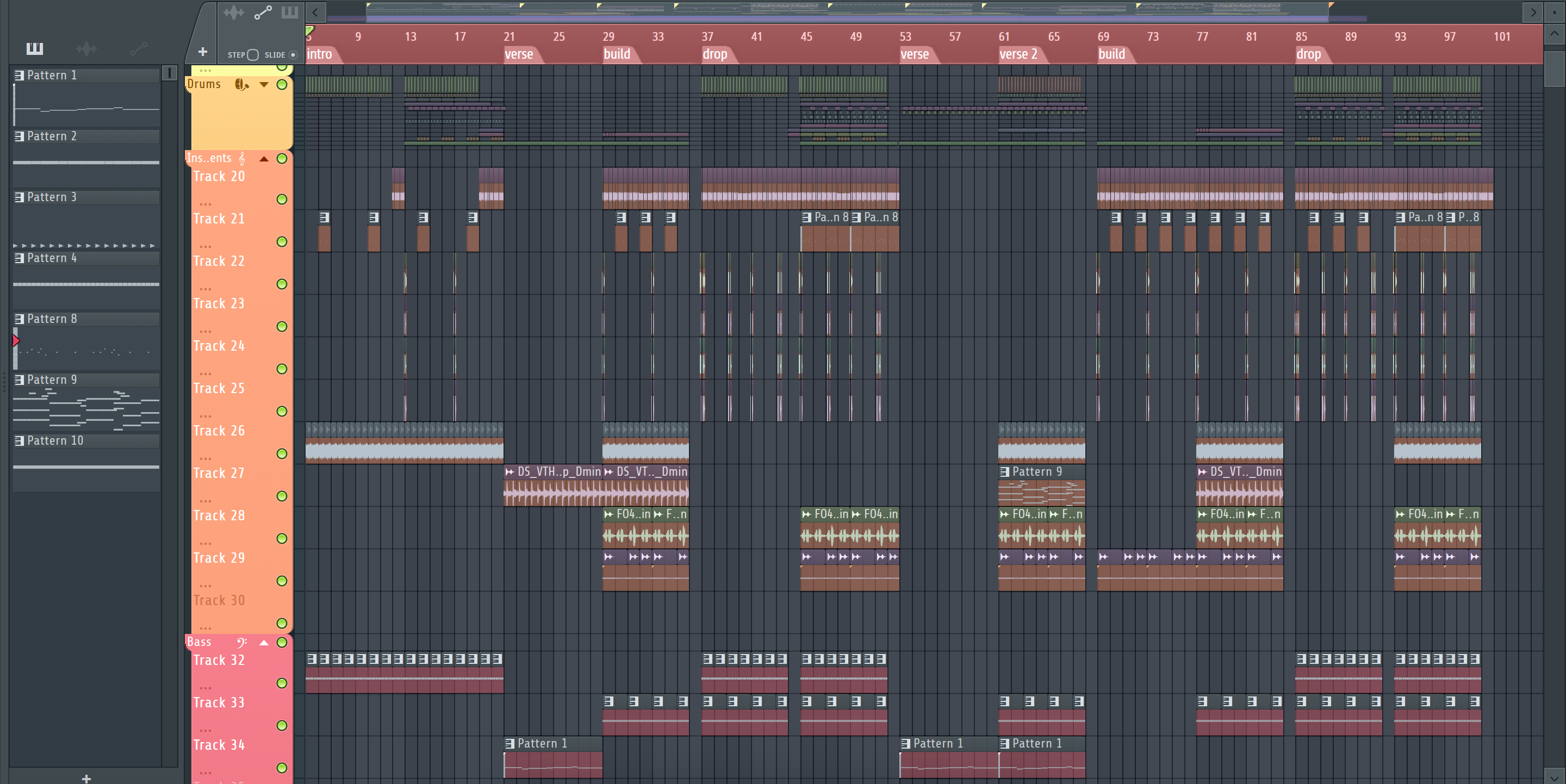Select the Pattern 4 icon in picker
This screenshot has width=1566, height=784.
(x=20, y=258)
